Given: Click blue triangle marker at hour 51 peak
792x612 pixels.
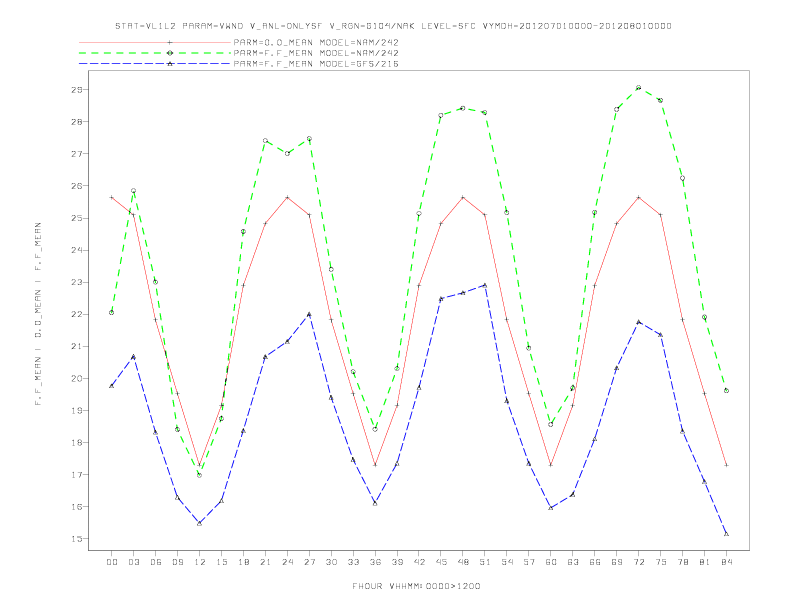Looking at the screenshot, I should pos(485,285).
